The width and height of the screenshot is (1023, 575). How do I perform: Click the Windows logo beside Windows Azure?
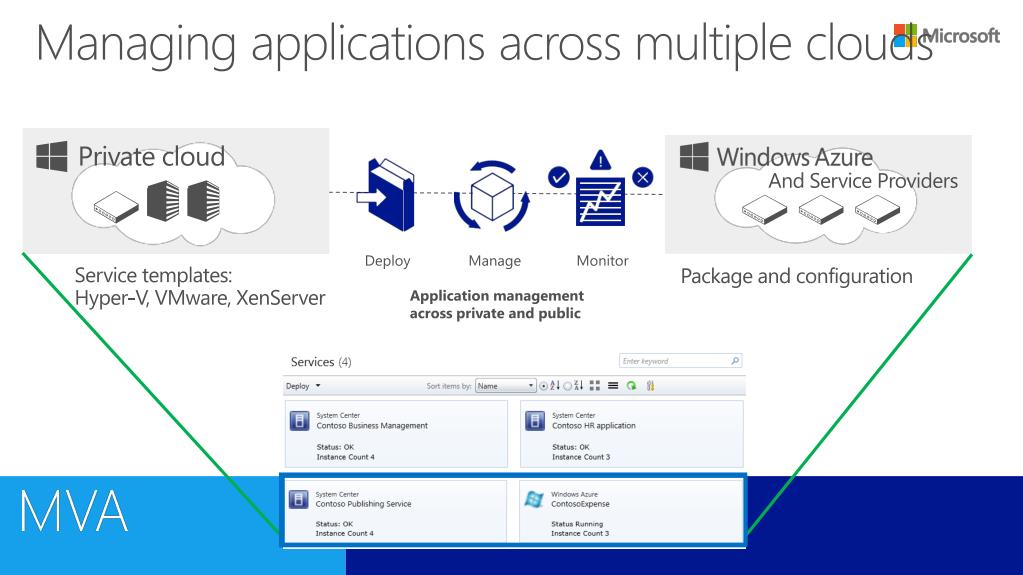pyautogui.click(x=694, y=157)
